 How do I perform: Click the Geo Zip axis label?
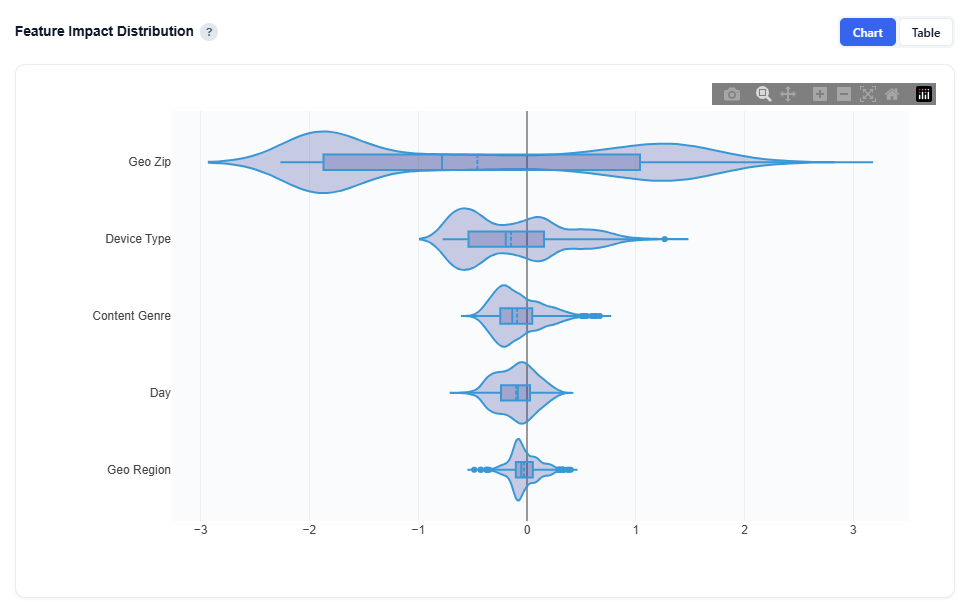pos(150,162)
